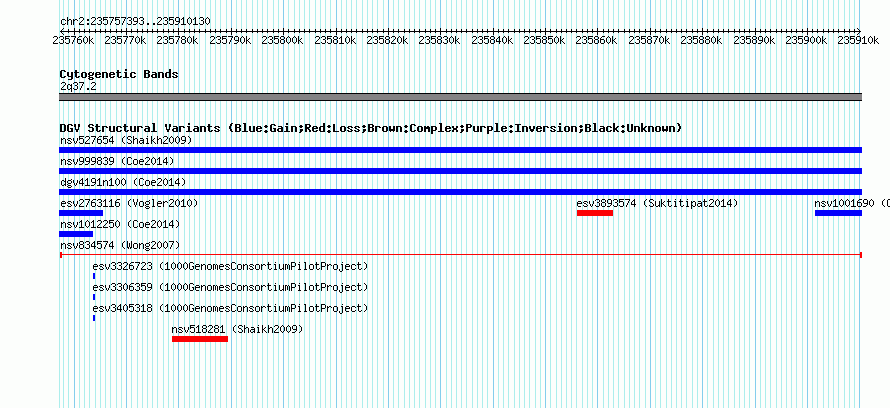Viewport: 890px width, 408px height.
Task: Select short blue bar under esv2763116
Action: (81, 213)
